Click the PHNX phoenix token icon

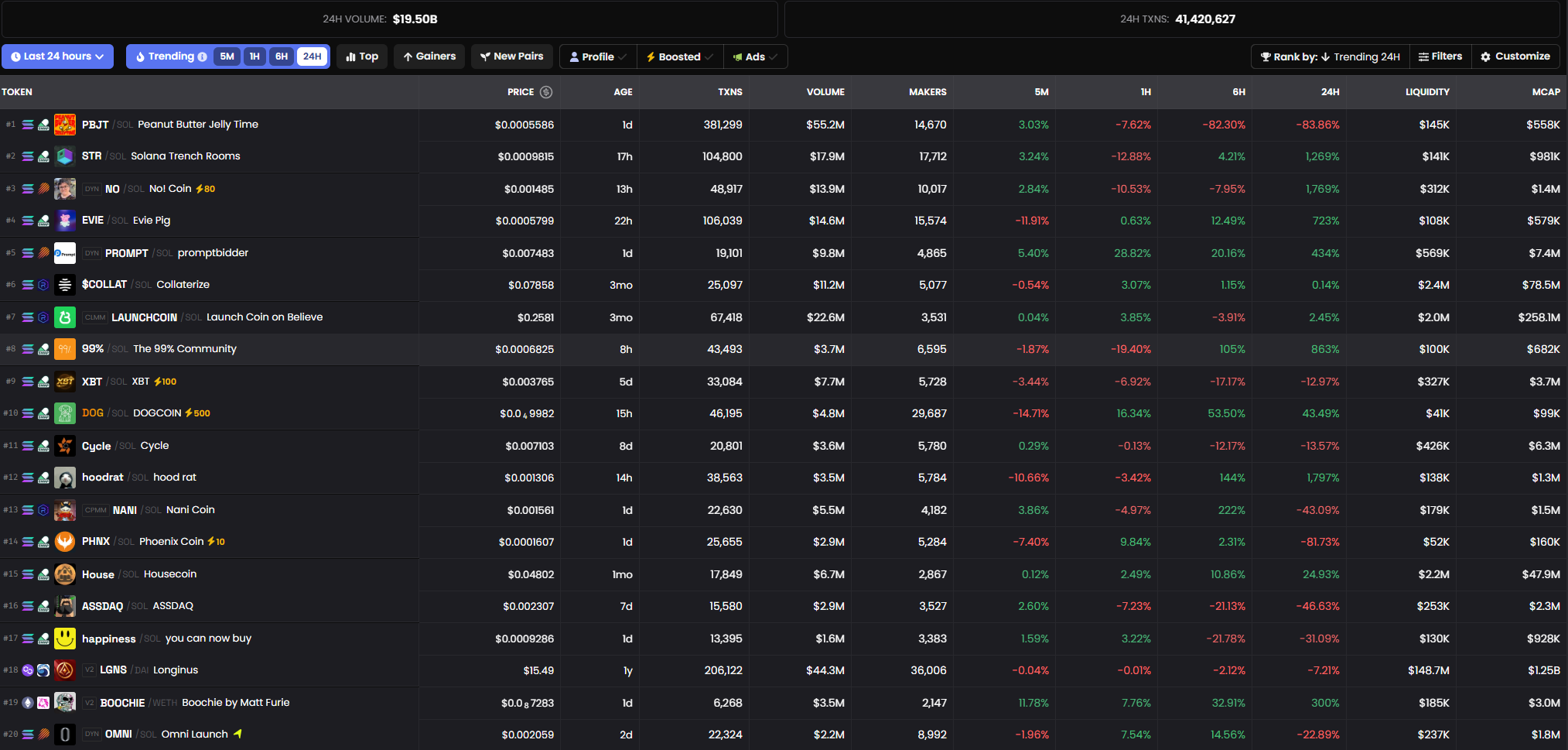[65, 542]
